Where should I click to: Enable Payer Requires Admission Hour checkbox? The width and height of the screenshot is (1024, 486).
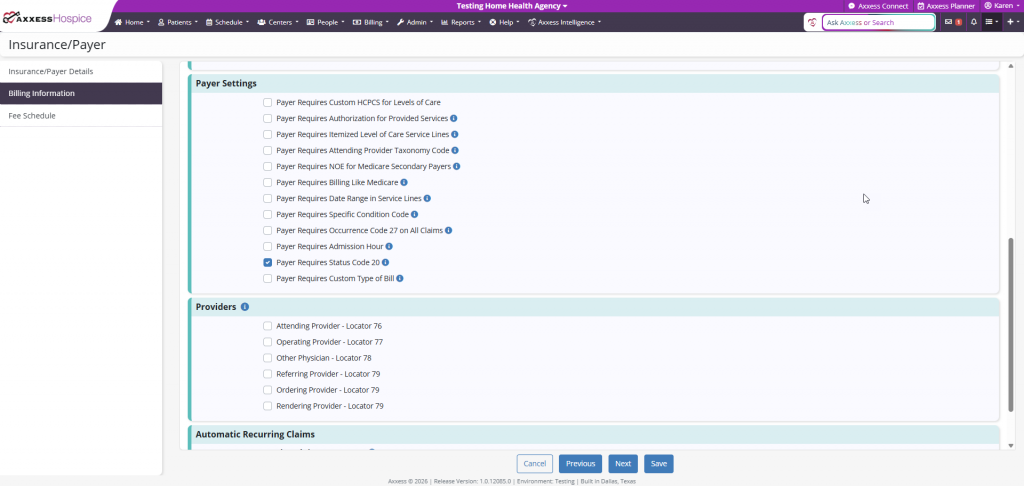(x=268, y=246)
